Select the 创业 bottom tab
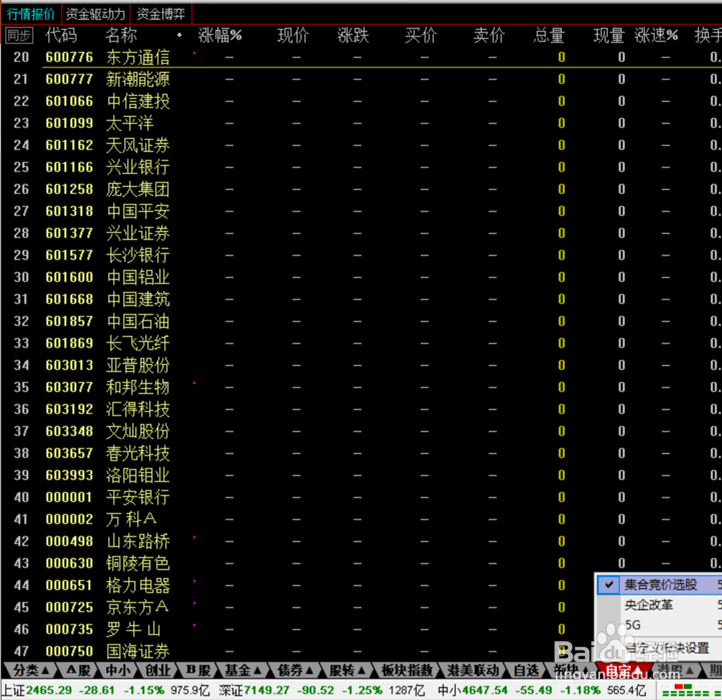The height and width of the screenshot is (700, 722). point(157,670)
